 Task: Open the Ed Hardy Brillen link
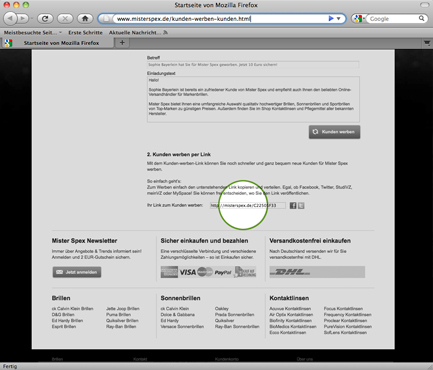tap(67, 320)
